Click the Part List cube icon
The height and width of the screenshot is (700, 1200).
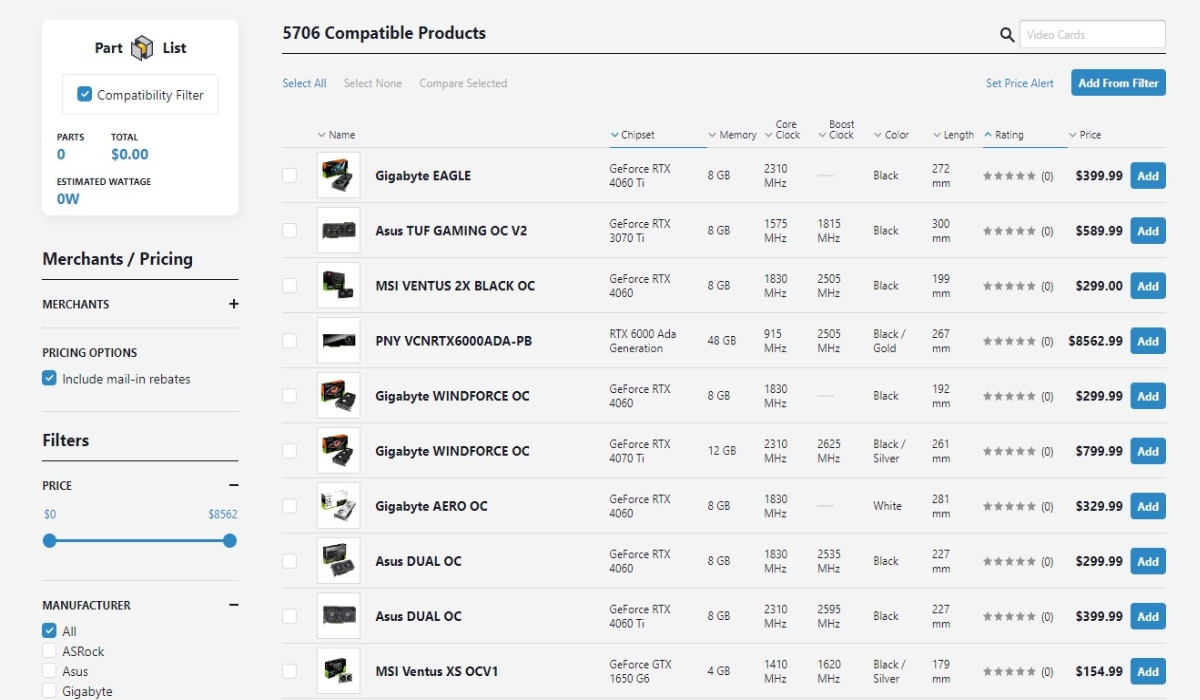coord(142,47)
